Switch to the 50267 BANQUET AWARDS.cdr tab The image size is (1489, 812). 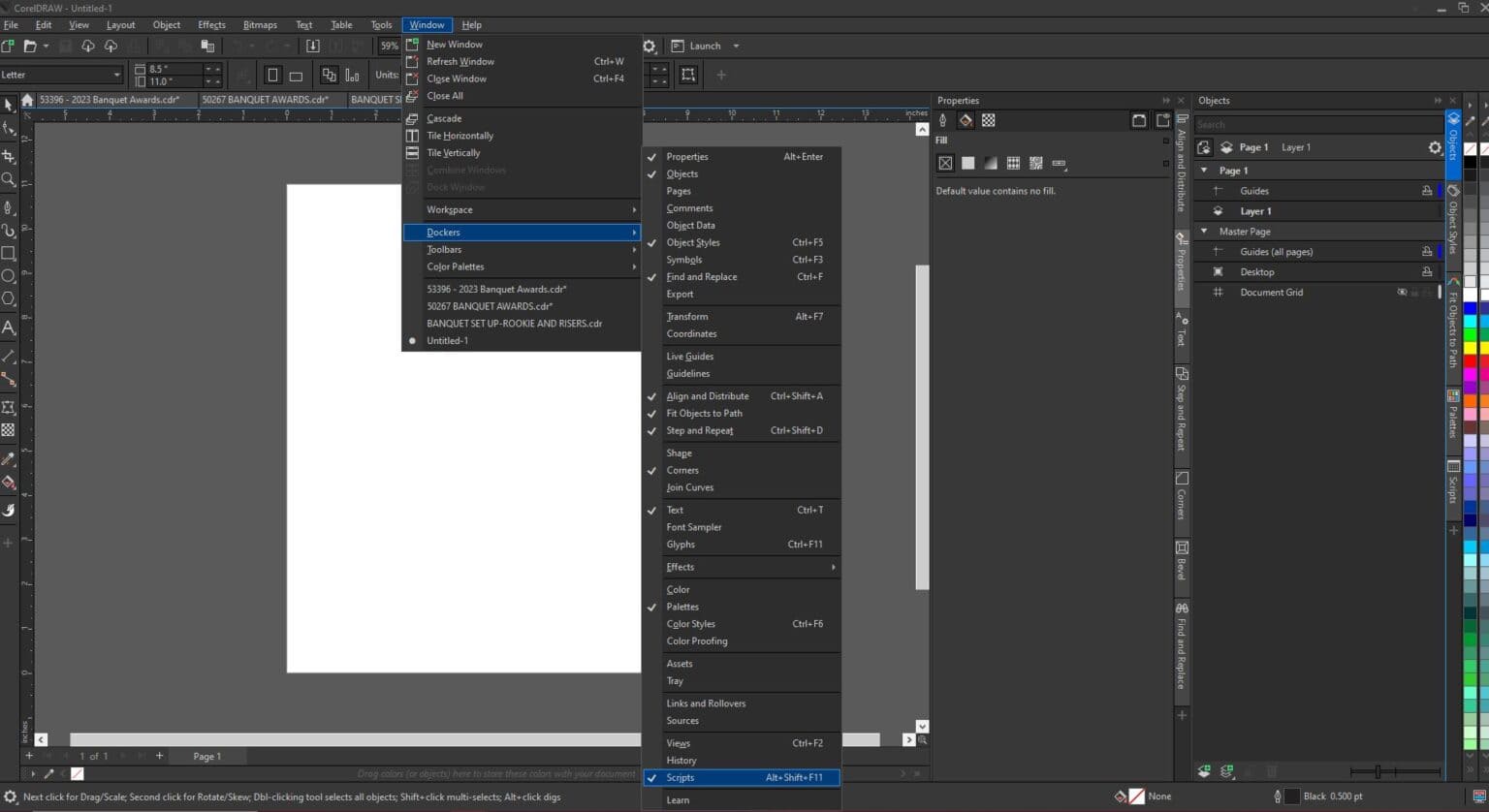(x=265, y=99)
